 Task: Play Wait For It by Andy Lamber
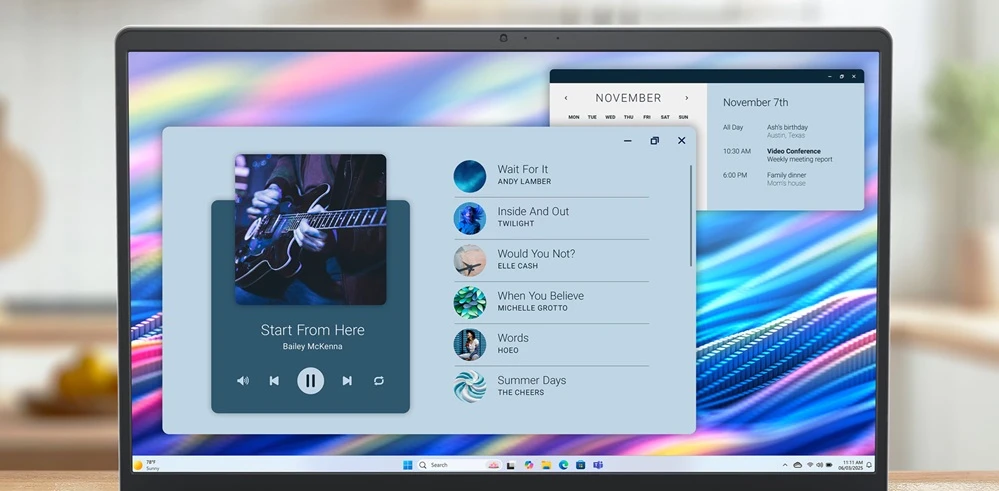coord(551,176)
